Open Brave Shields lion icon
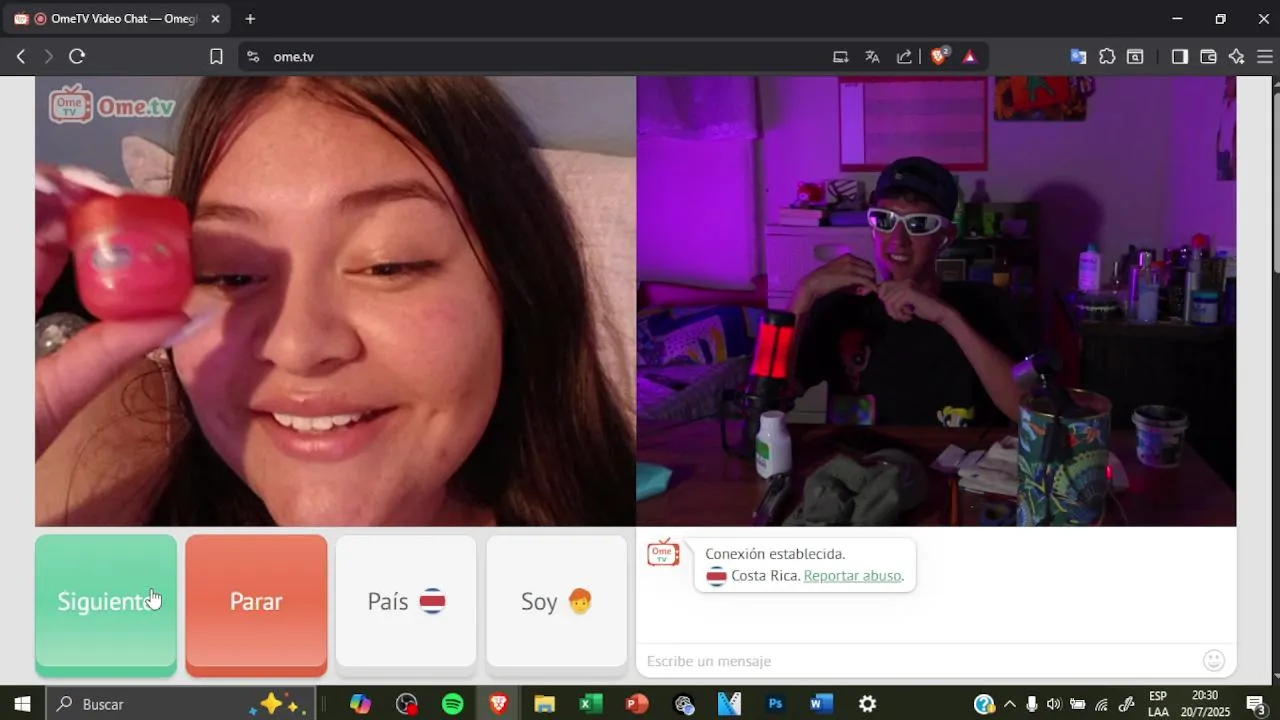1280x720 pixels. (x=939, y=56)
